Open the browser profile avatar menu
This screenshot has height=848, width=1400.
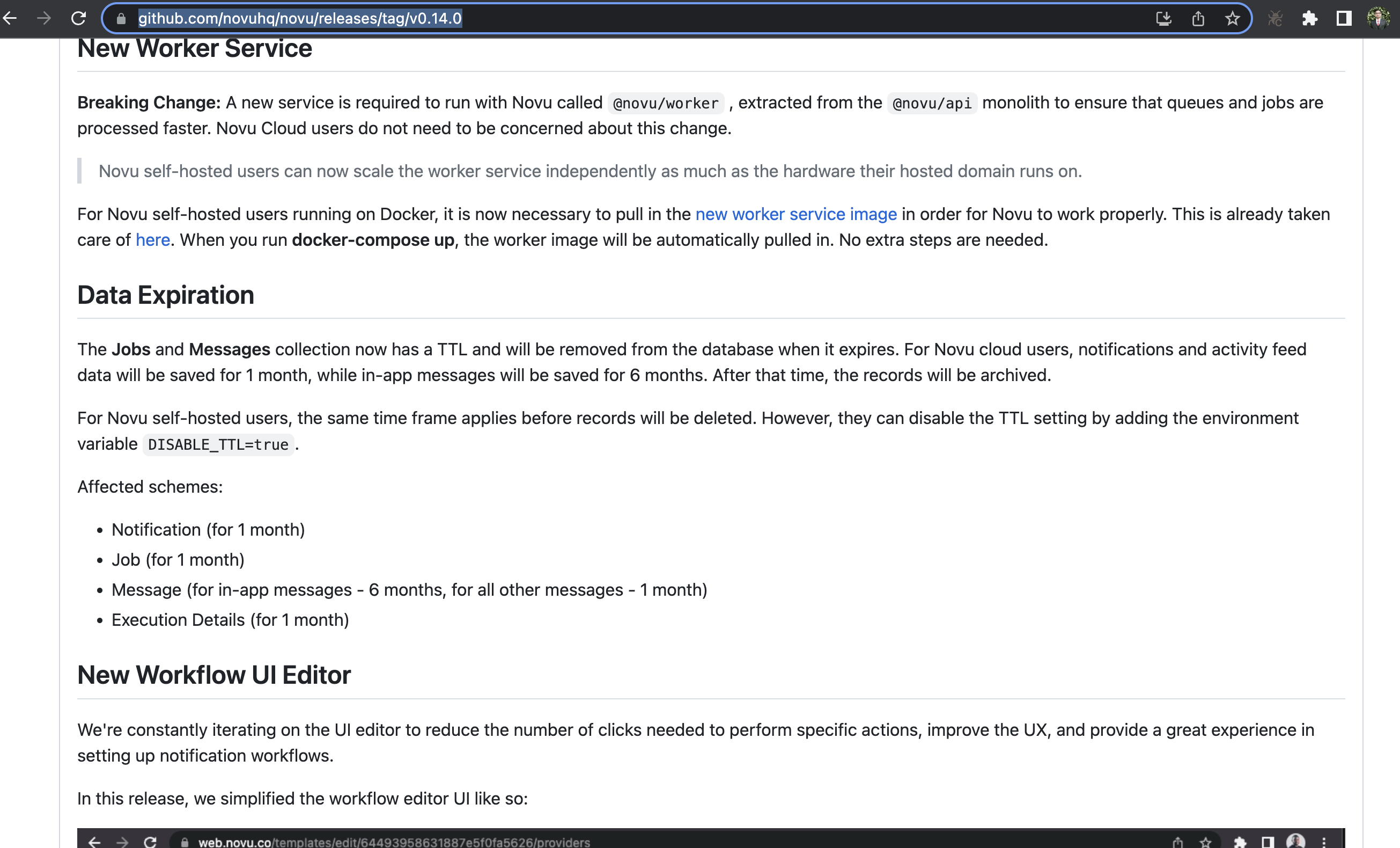pyautogui.click(x=1379, y=18)
